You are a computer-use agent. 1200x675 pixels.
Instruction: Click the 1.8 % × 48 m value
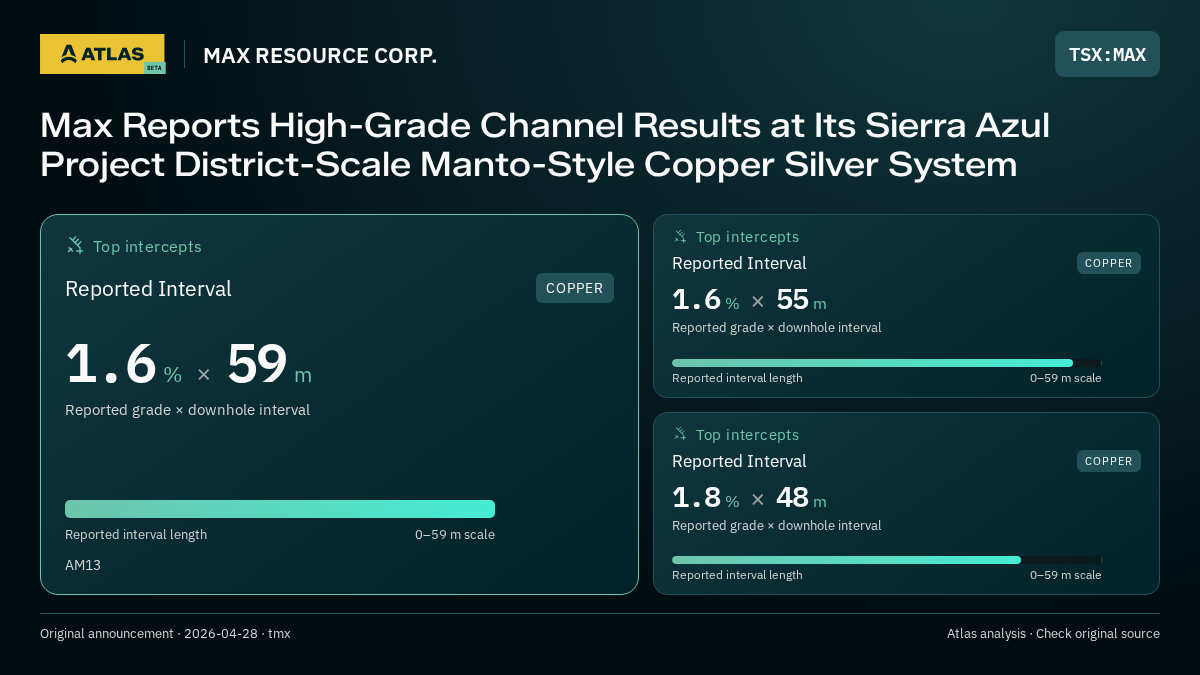[750, 497]
